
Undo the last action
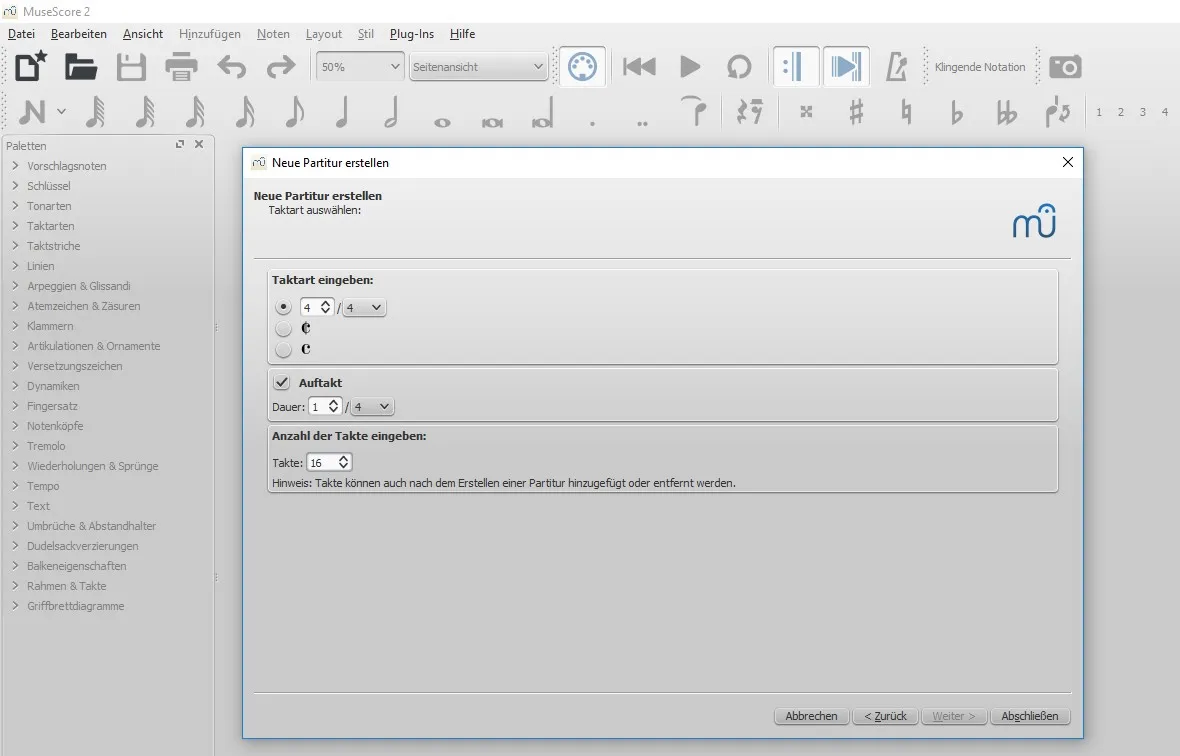pyautogui.click(x=232, y=67)
